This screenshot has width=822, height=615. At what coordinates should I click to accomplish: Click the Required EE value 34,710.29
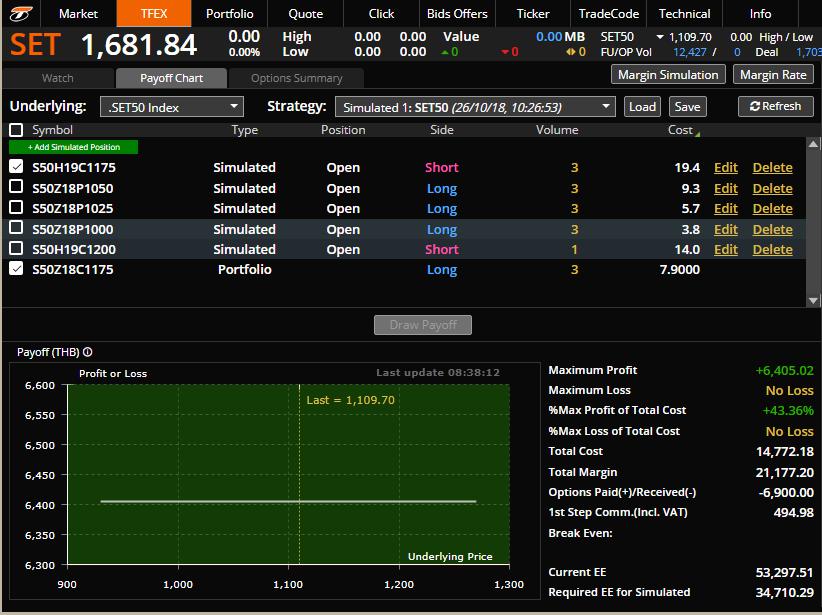[784, 592]
